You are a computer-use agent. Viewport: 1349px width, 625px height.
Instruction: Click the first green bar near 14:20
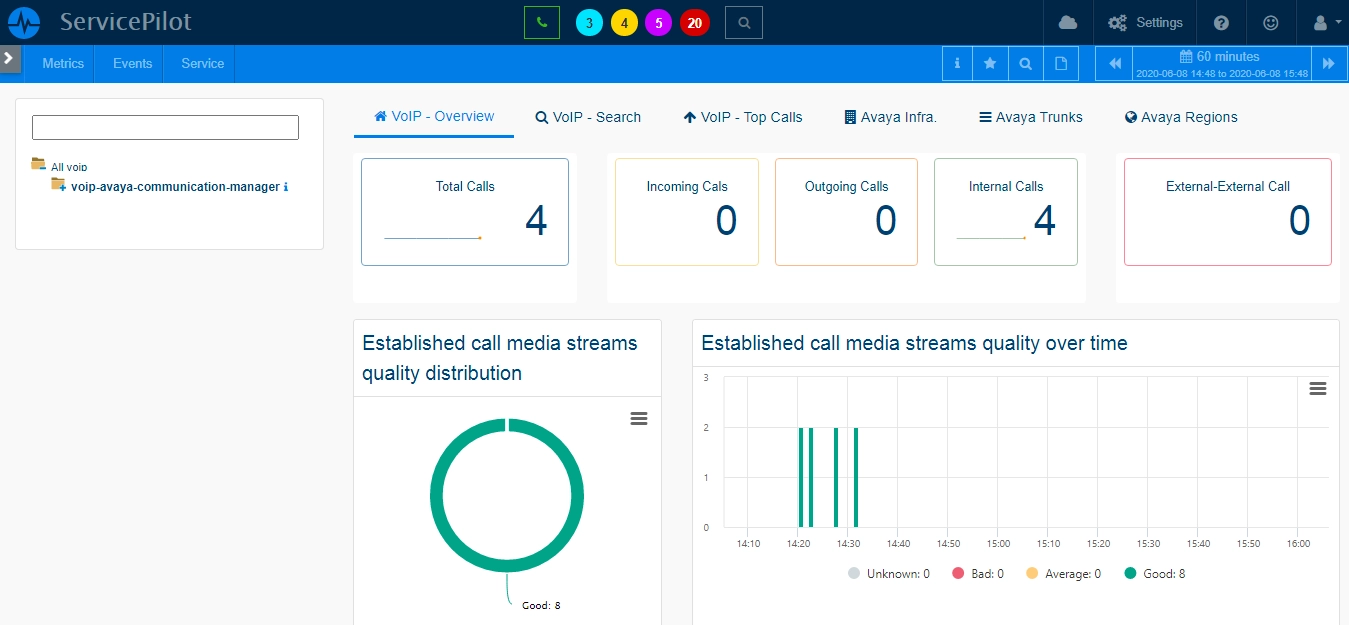point(801,477)
